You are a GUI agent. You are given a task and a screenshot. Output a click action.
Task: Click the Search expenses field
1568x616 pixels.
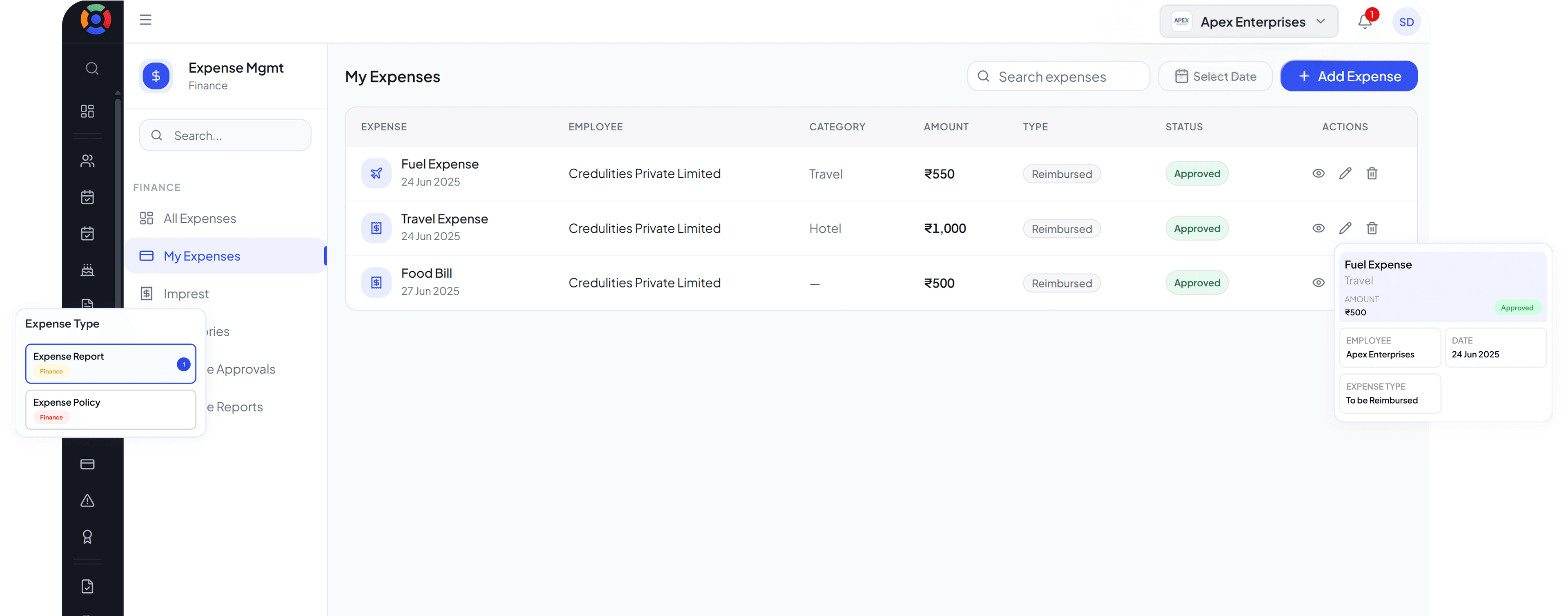click(1058, 77)
